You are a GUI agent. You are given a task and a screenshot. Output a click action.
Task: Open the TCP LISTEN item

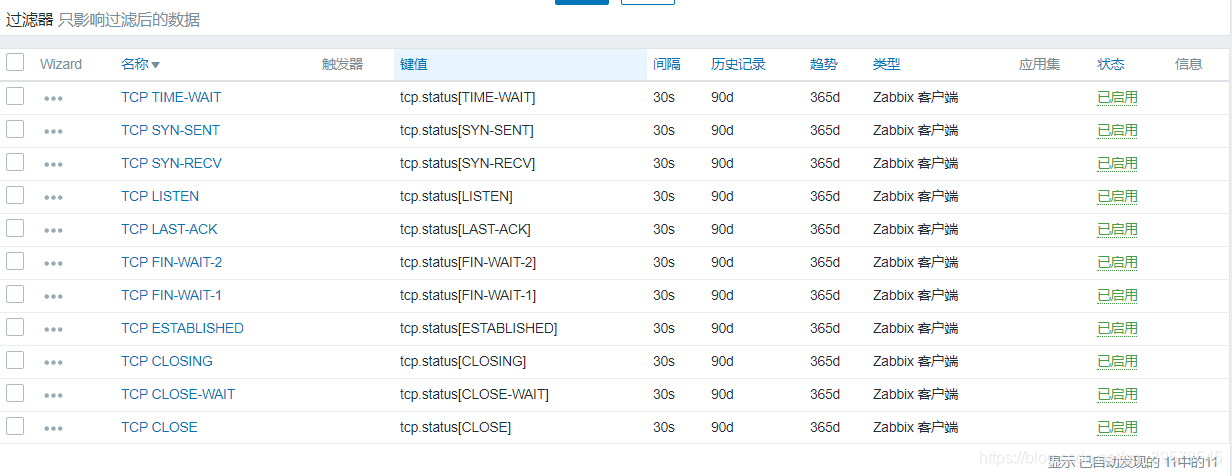coord(160,196)
